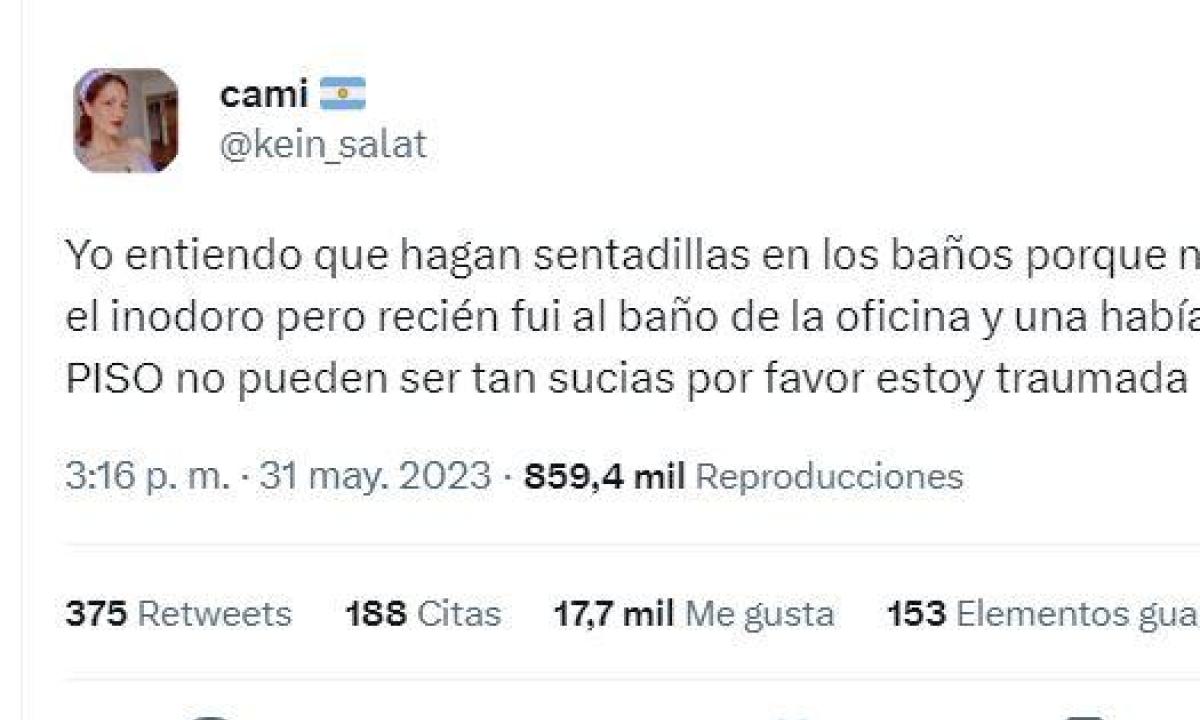The image size is (1200, 720).
Task: Open the @kein_salat handle link
Action: point(322,145)
